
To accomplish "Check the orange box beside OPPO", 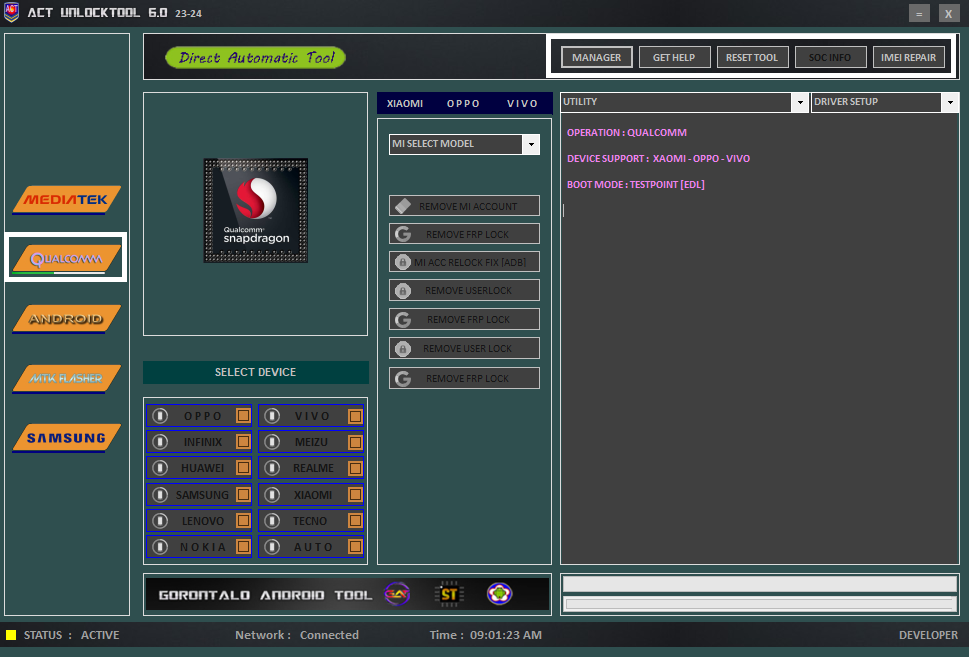I will (243, 416).
